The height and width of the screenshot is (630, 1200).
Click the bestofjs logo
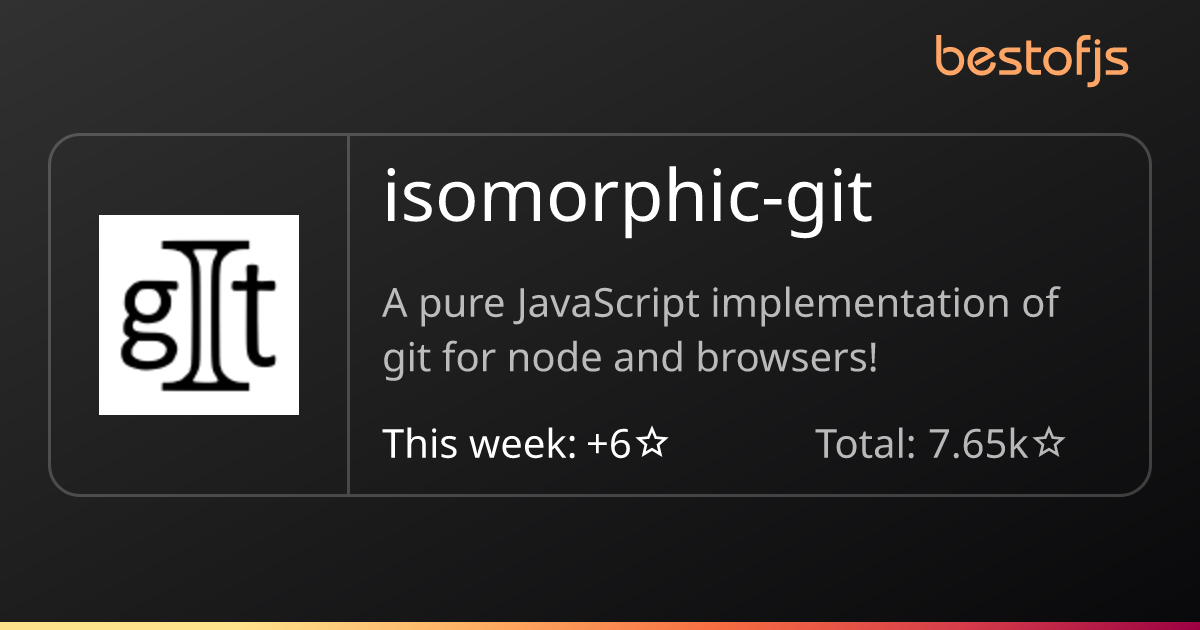(x=1032, y=58)
